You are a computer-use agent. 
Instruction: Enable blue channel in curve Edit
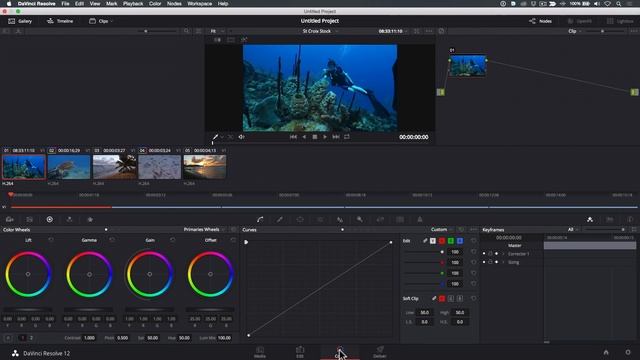[460, 241]
